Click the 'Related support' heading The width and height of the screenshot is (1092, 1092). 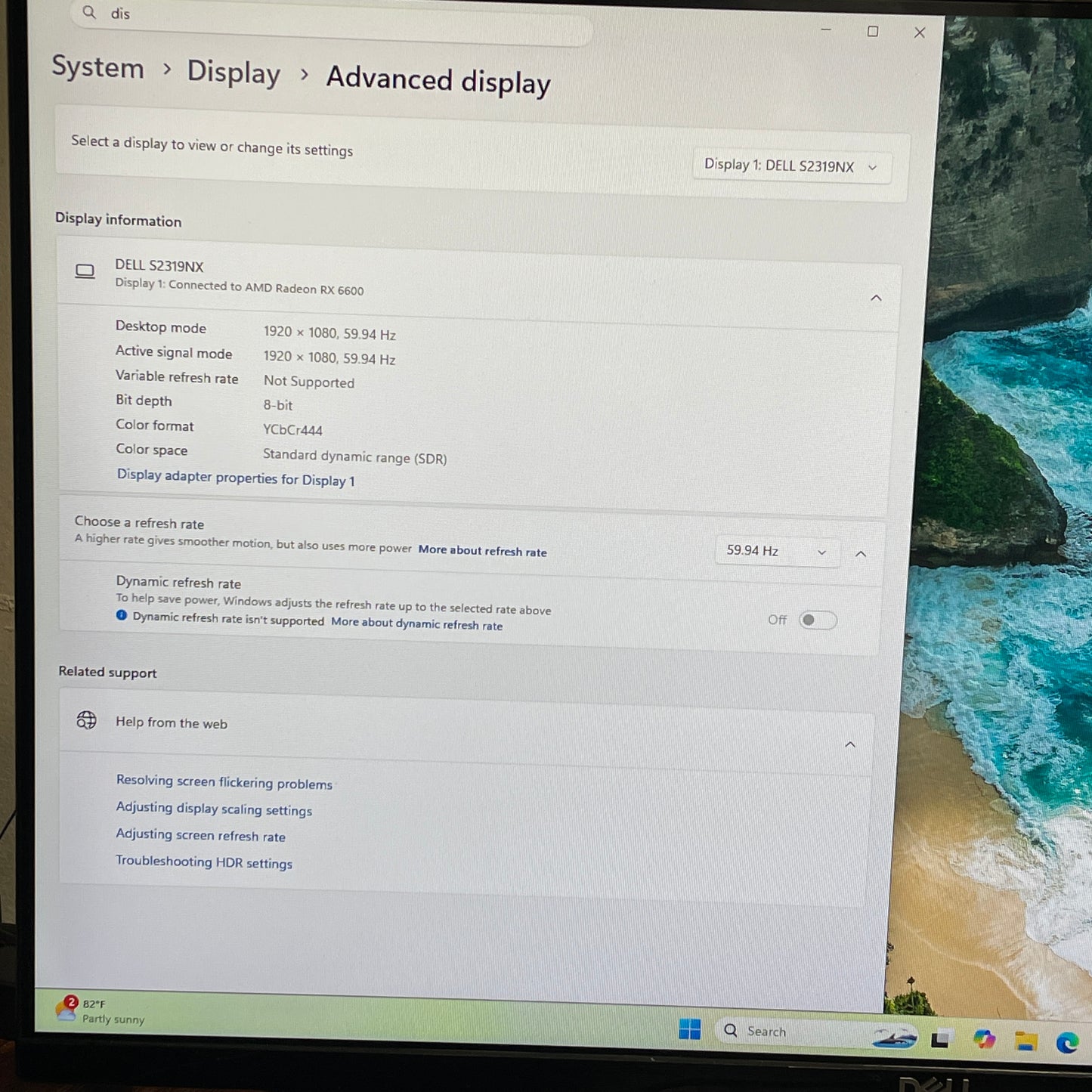coord(108,672)
